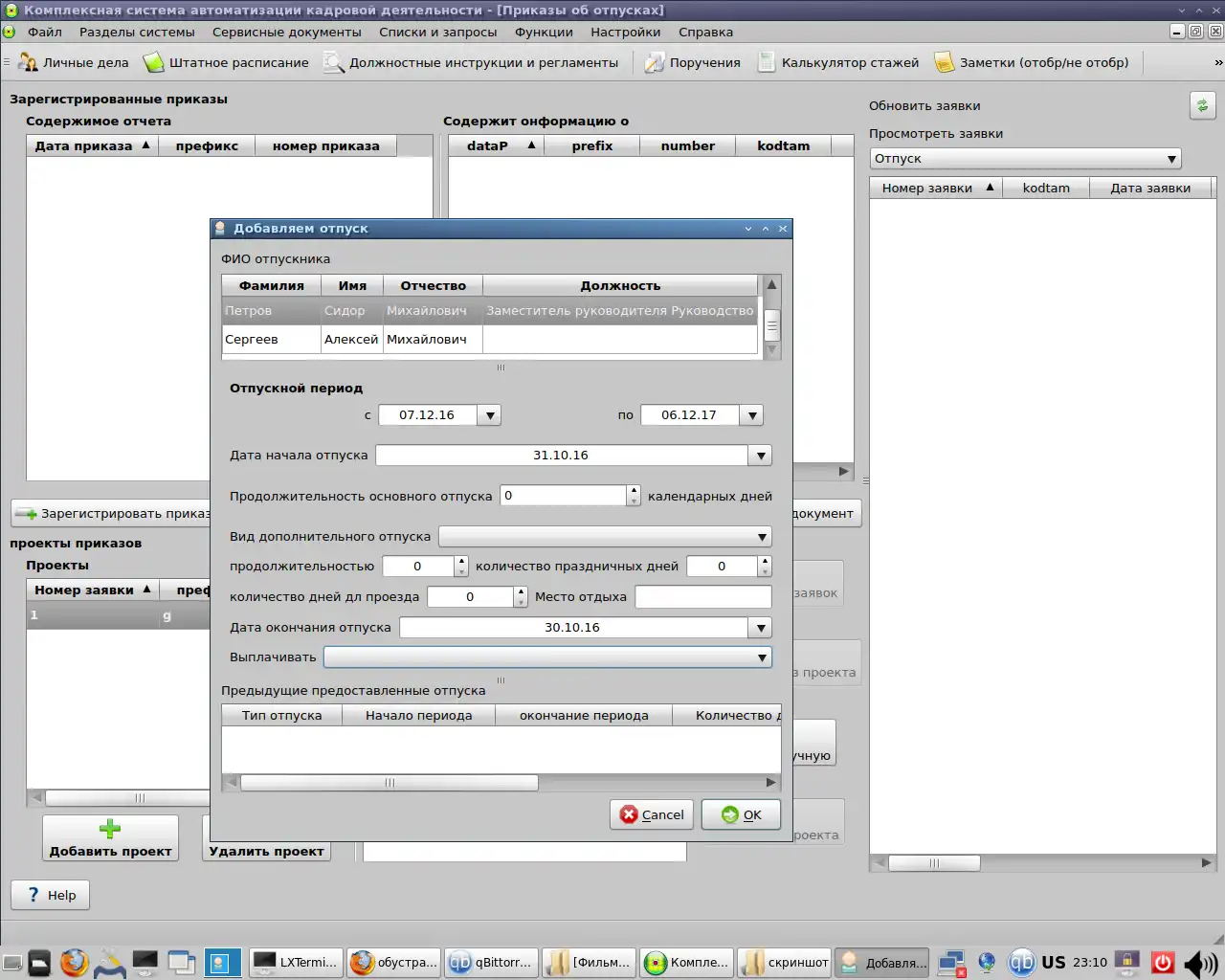Click the Тип отпуска column header

(x=282, y=716)
